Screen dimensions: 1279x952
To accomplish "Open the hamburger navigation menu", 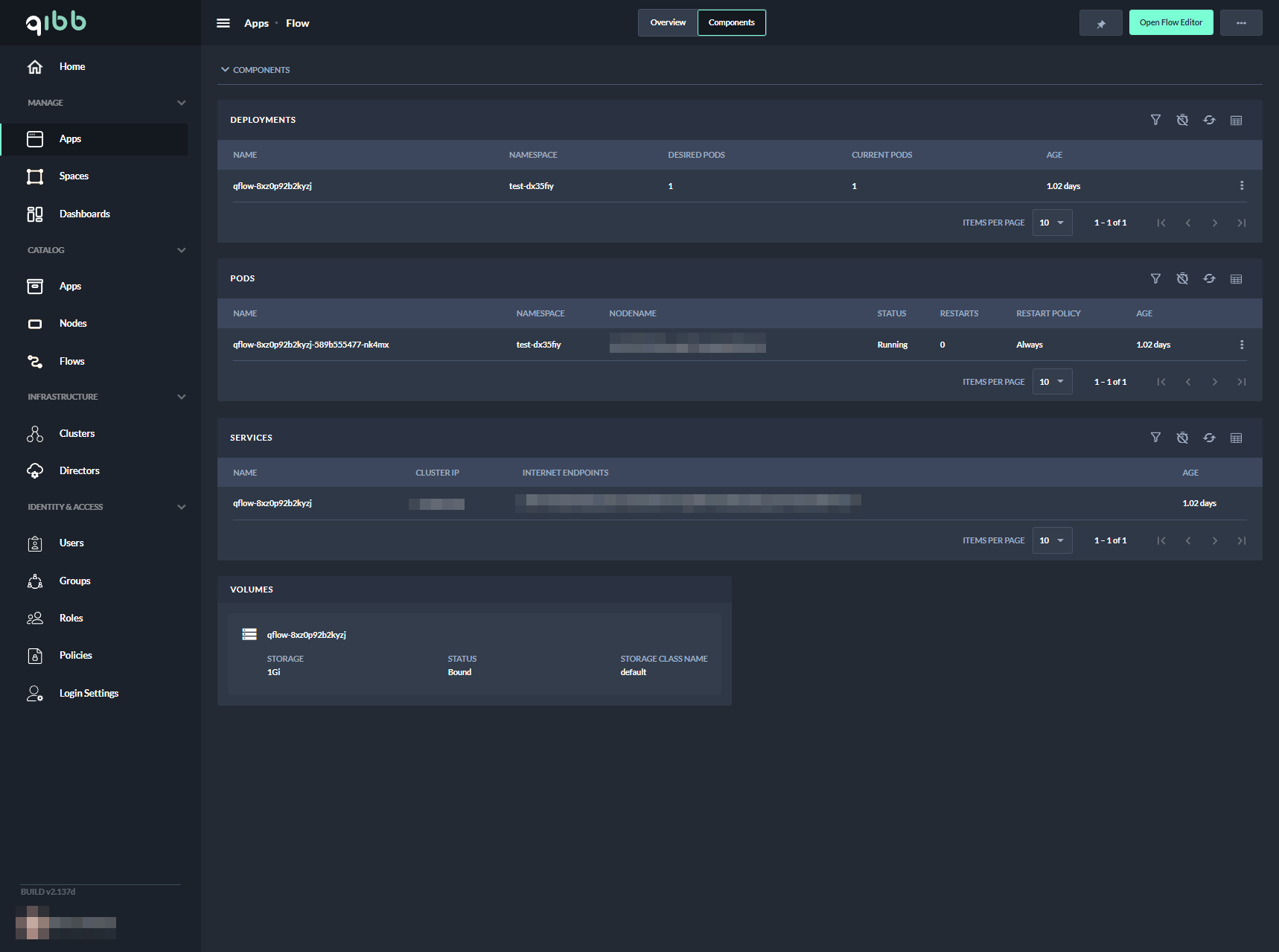I will (223, 23).
